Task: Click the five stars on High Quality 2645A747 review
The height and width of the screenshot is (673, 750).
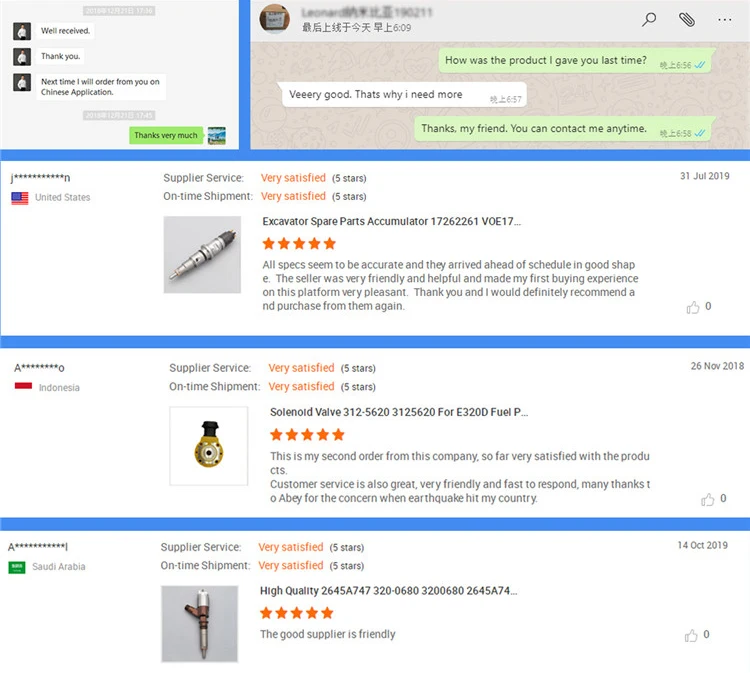Action: click(x=297, y=613)
